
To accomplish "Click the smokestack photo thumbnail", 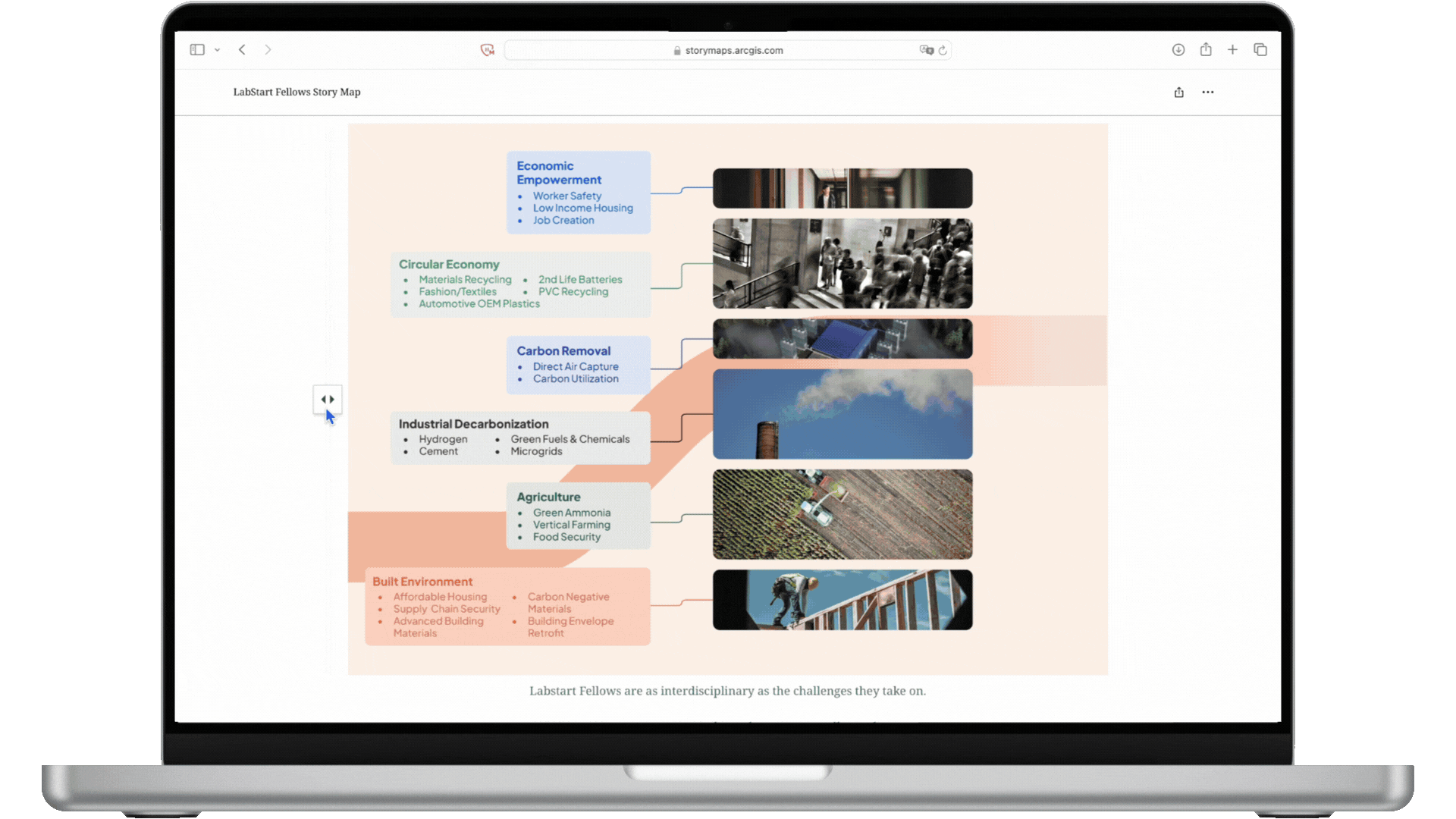I will tap(842, 414).
